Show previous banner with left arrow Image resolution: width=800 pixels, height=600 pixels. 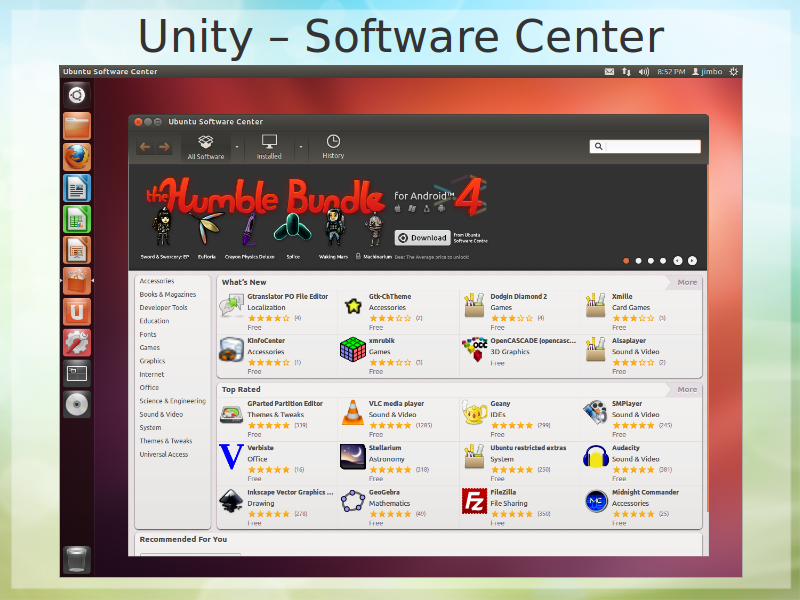point(678,261)
